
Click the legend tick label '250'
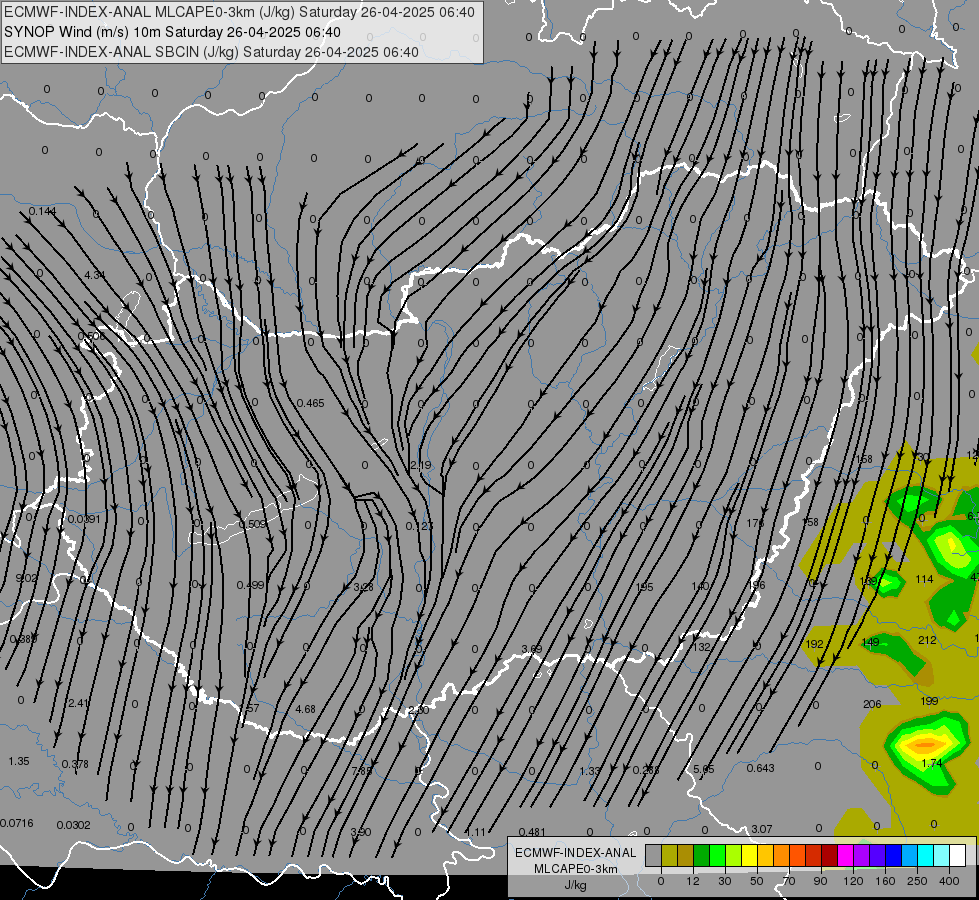tap(917, 881)
